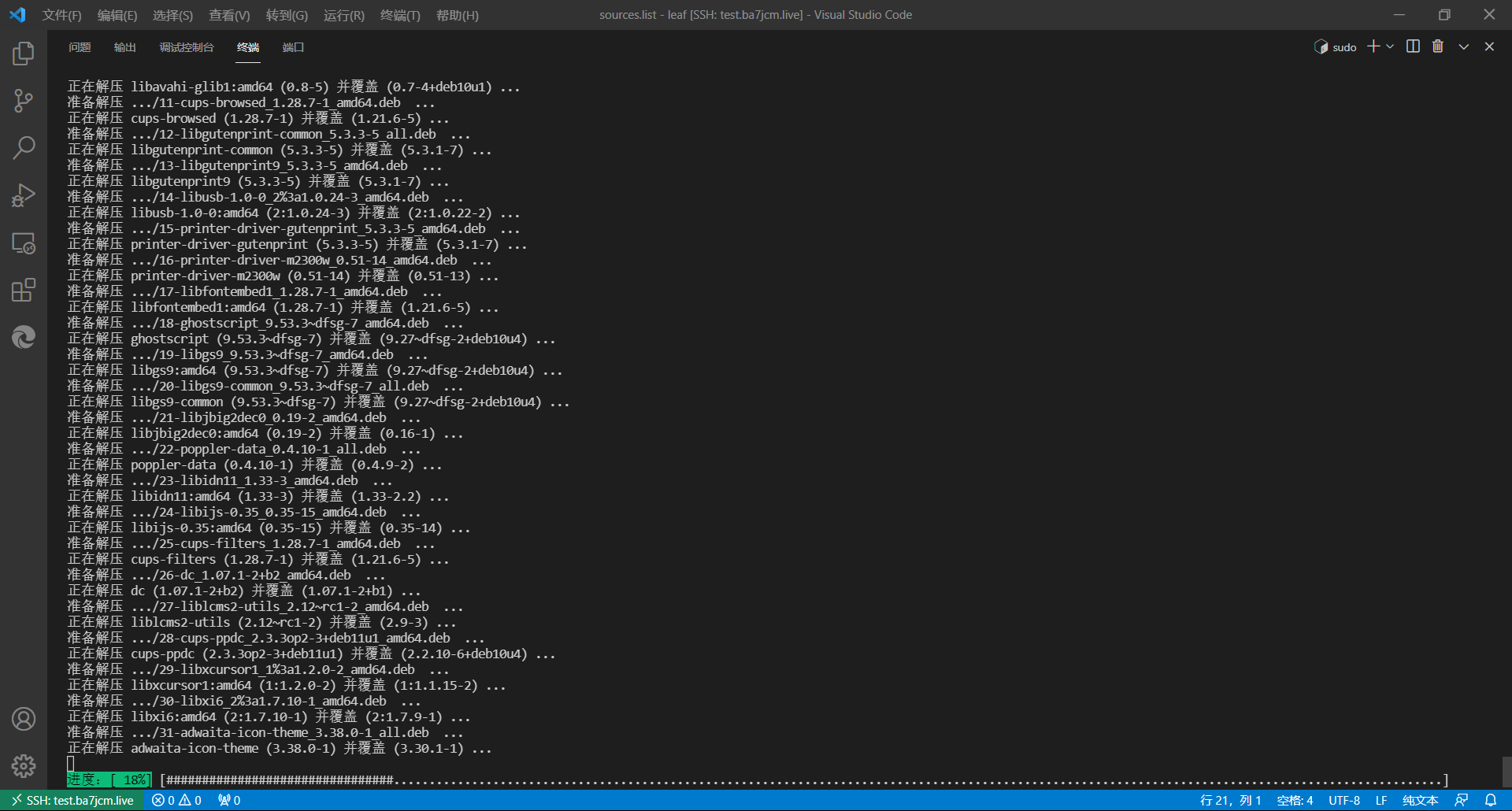
Task: Change encoding via UTF-8 status item
Action: click(x=1344, y=800)
